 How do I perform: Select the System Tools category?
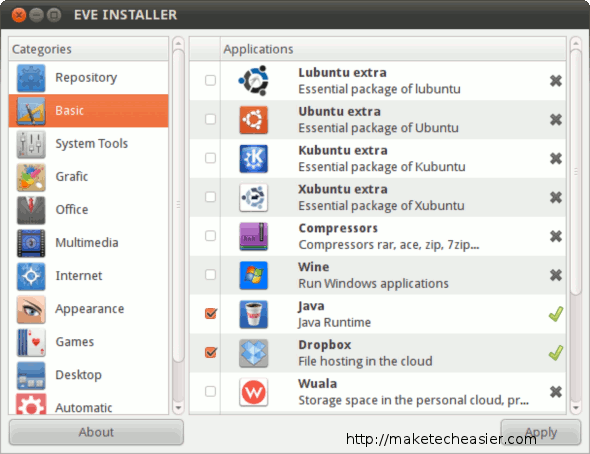(x=88, y=144)
